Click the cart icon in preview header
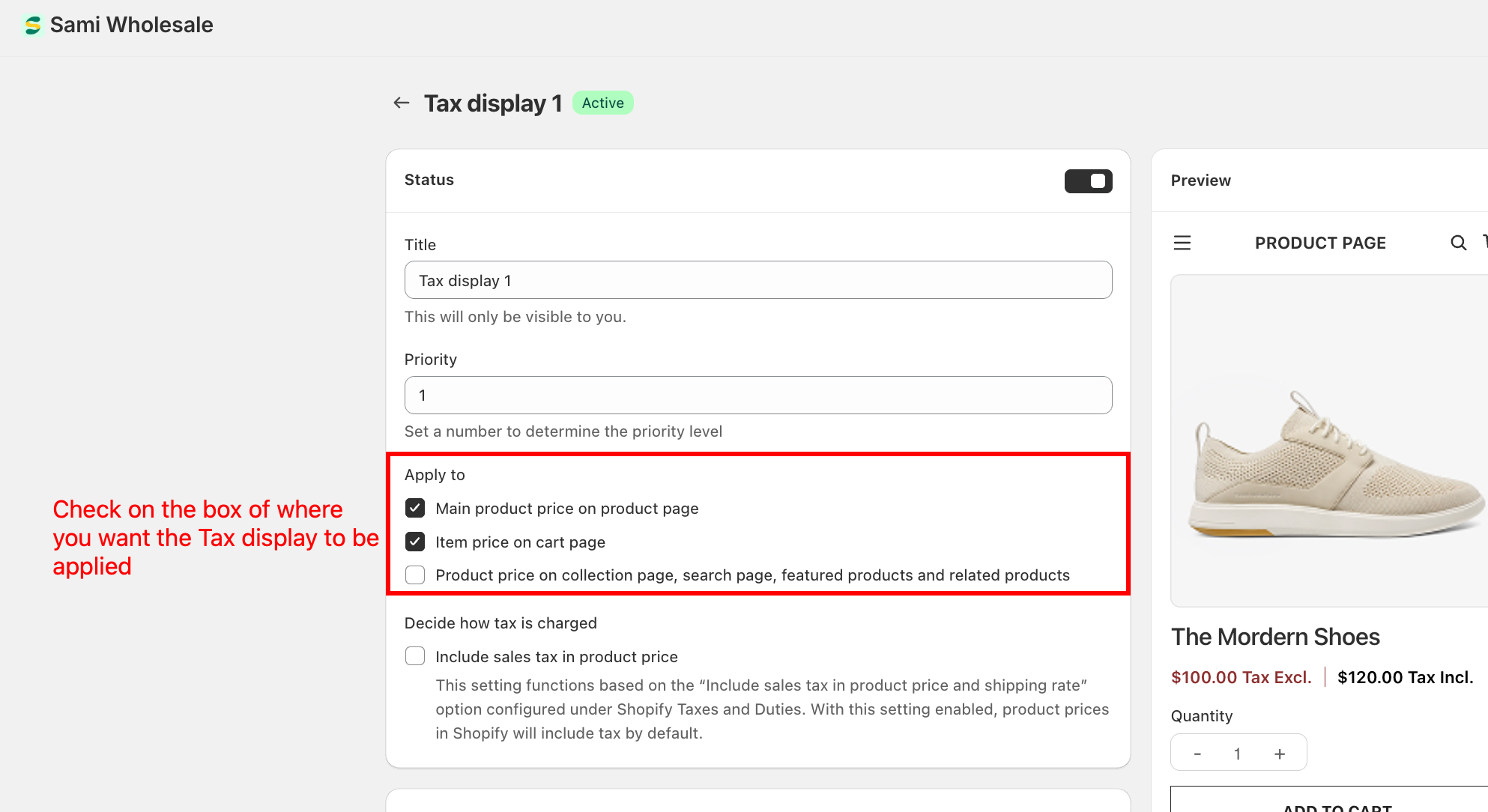The height and width of the screenshot is (812, 1488). (1485, 241)
